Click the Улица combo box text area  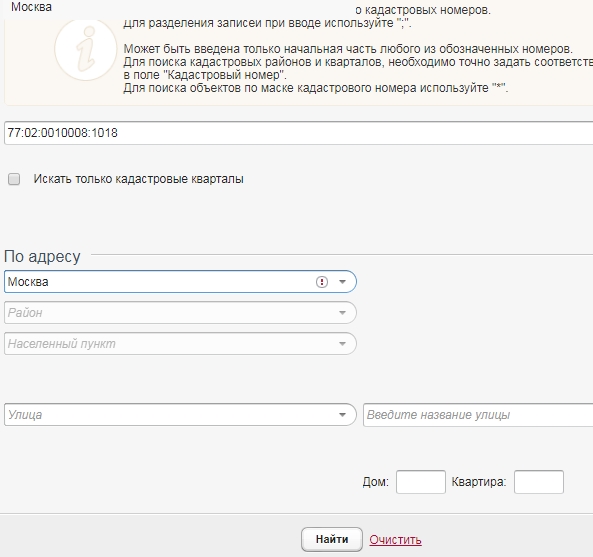point(170,415)
